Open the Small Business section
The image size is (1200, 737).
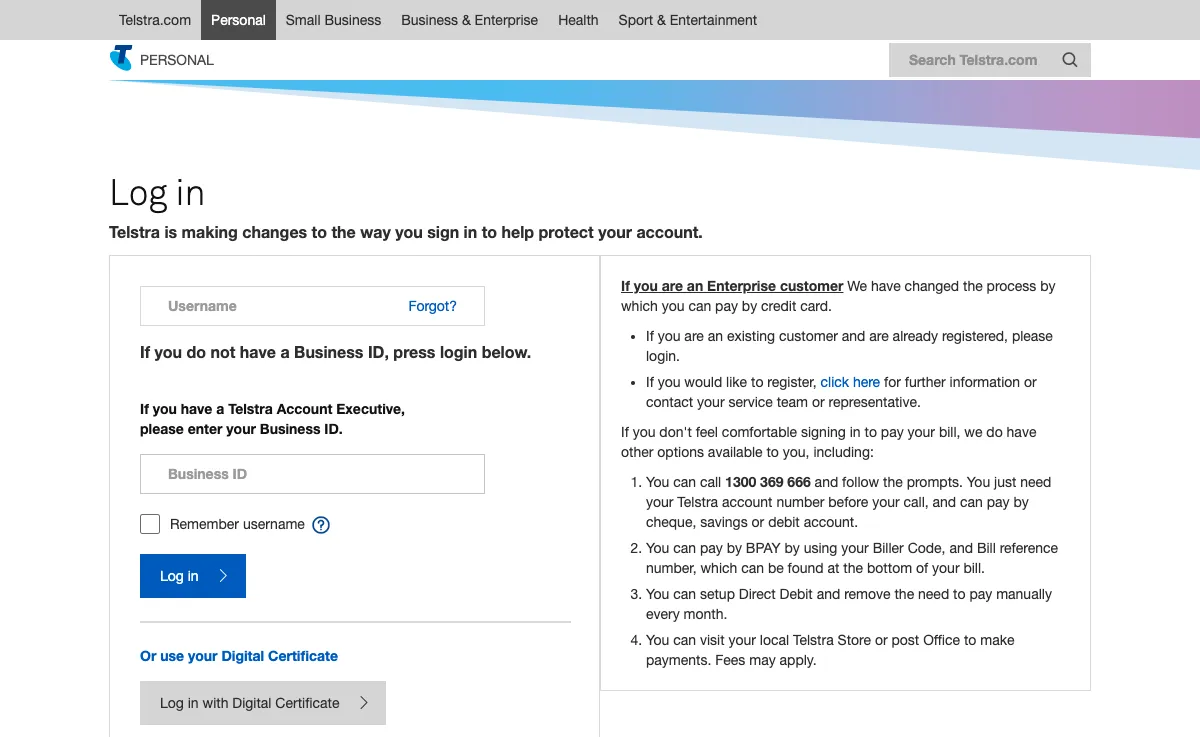click(x=333, y=20)
